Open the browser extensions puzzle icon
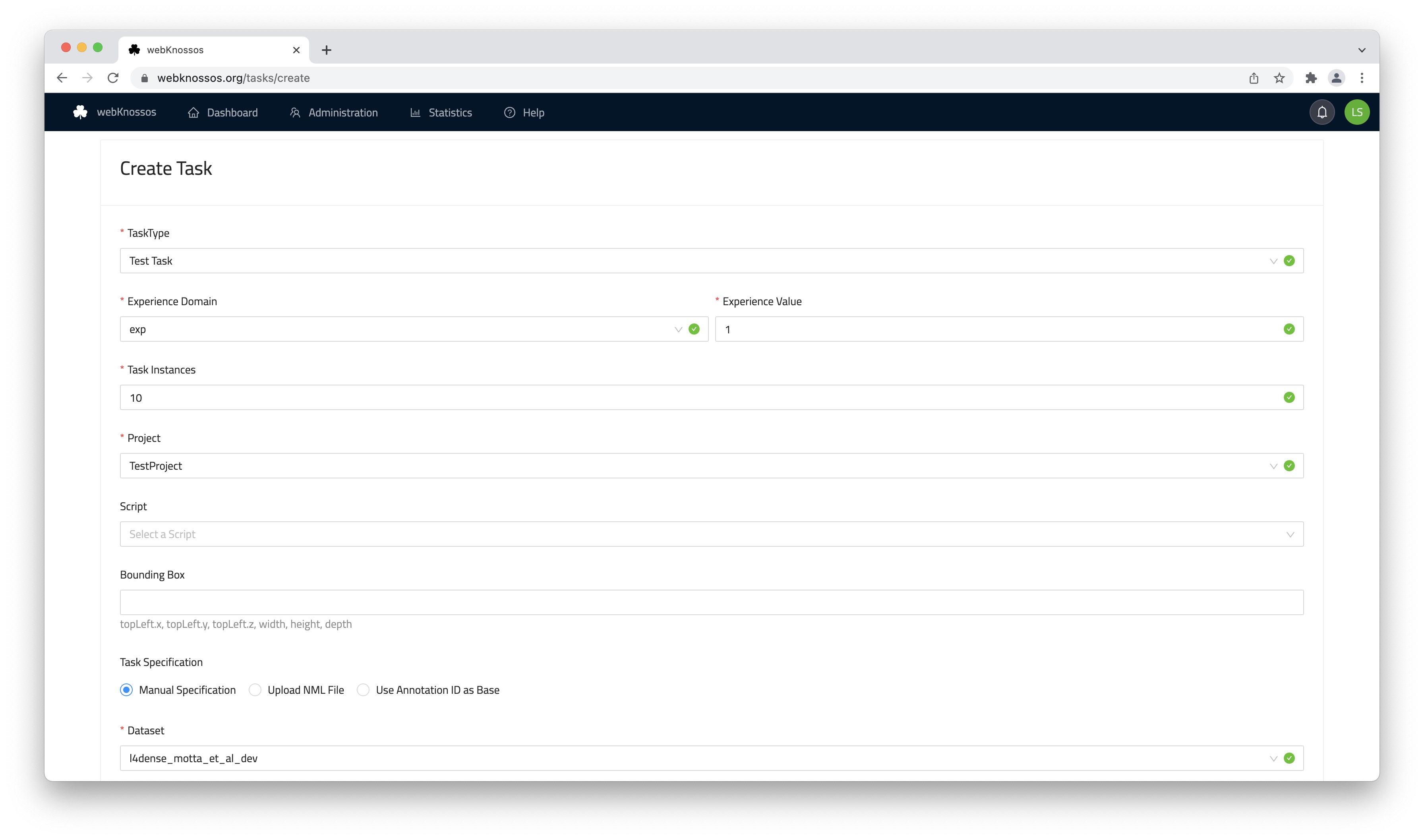1424x840 pixels. pos(1311,78)
